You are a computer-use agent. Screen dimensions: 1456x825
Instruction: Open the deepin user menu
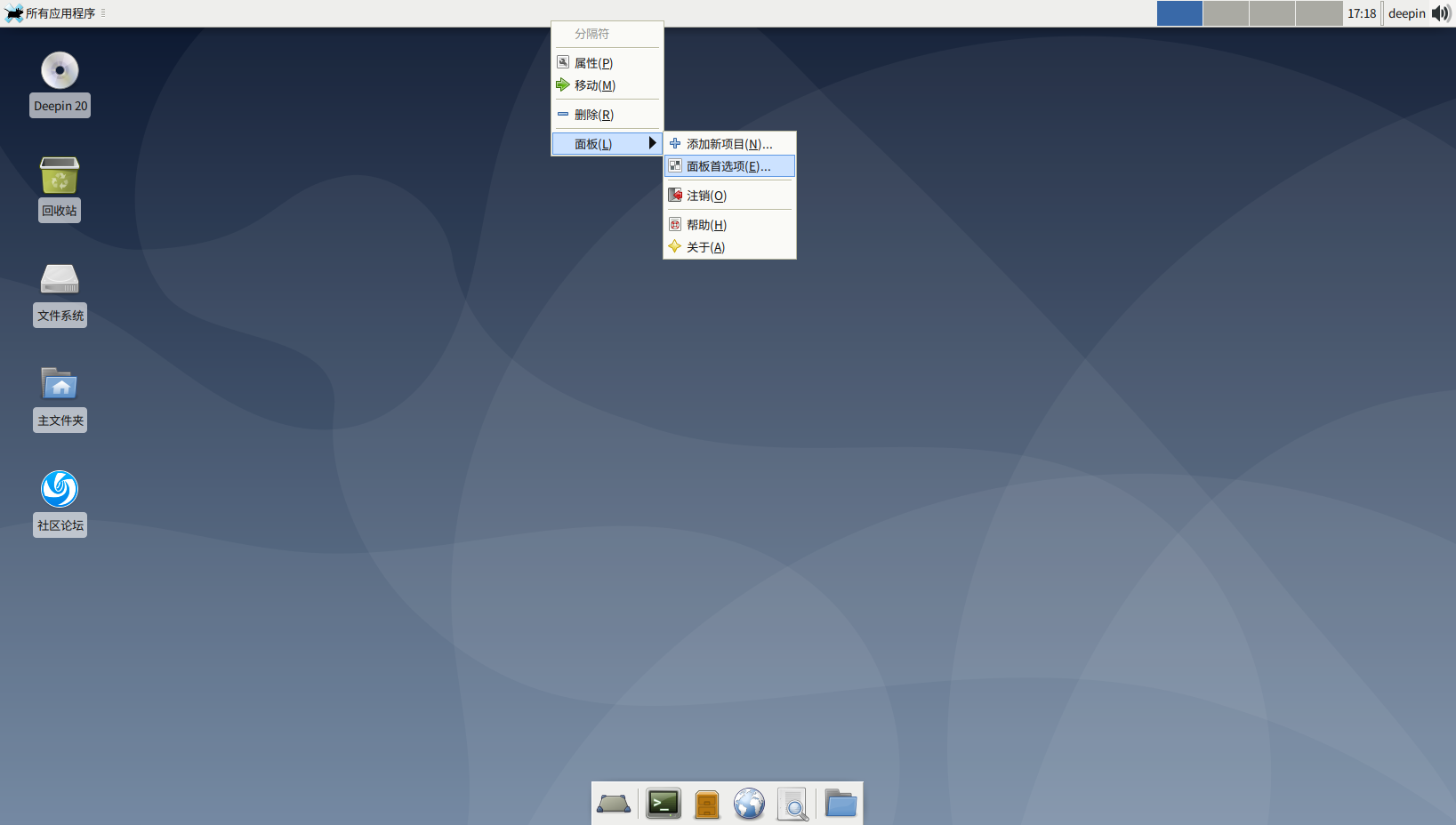click(x=1407, y=13)
